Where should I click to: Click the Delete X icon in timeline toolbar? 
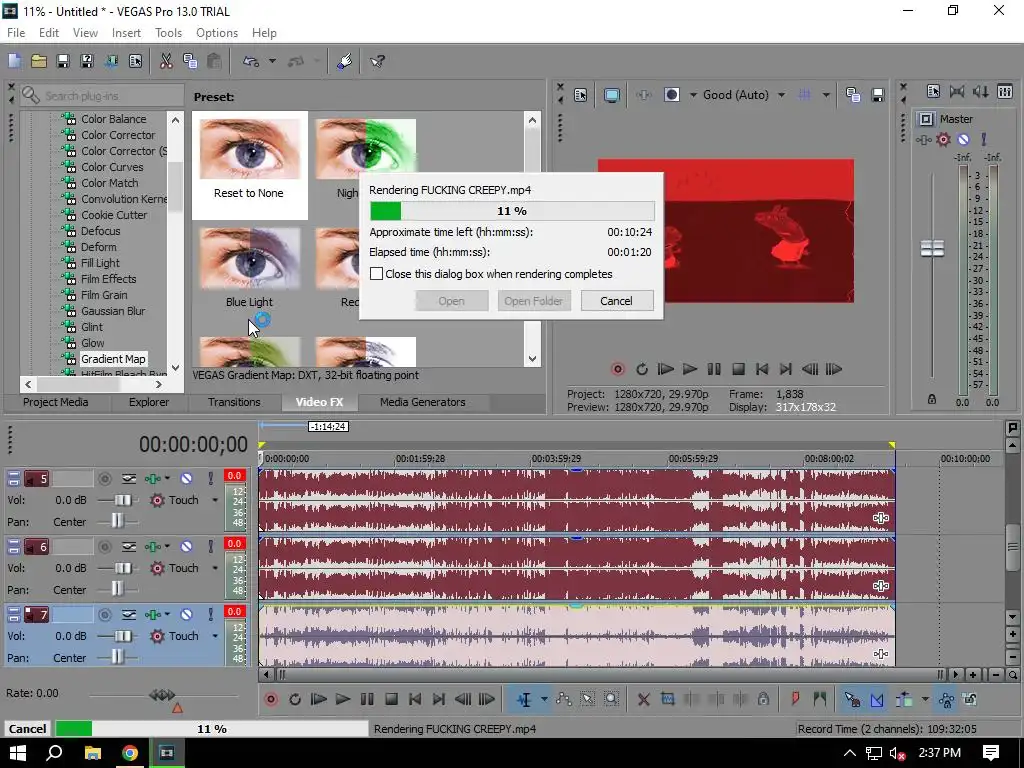point(643,699)
